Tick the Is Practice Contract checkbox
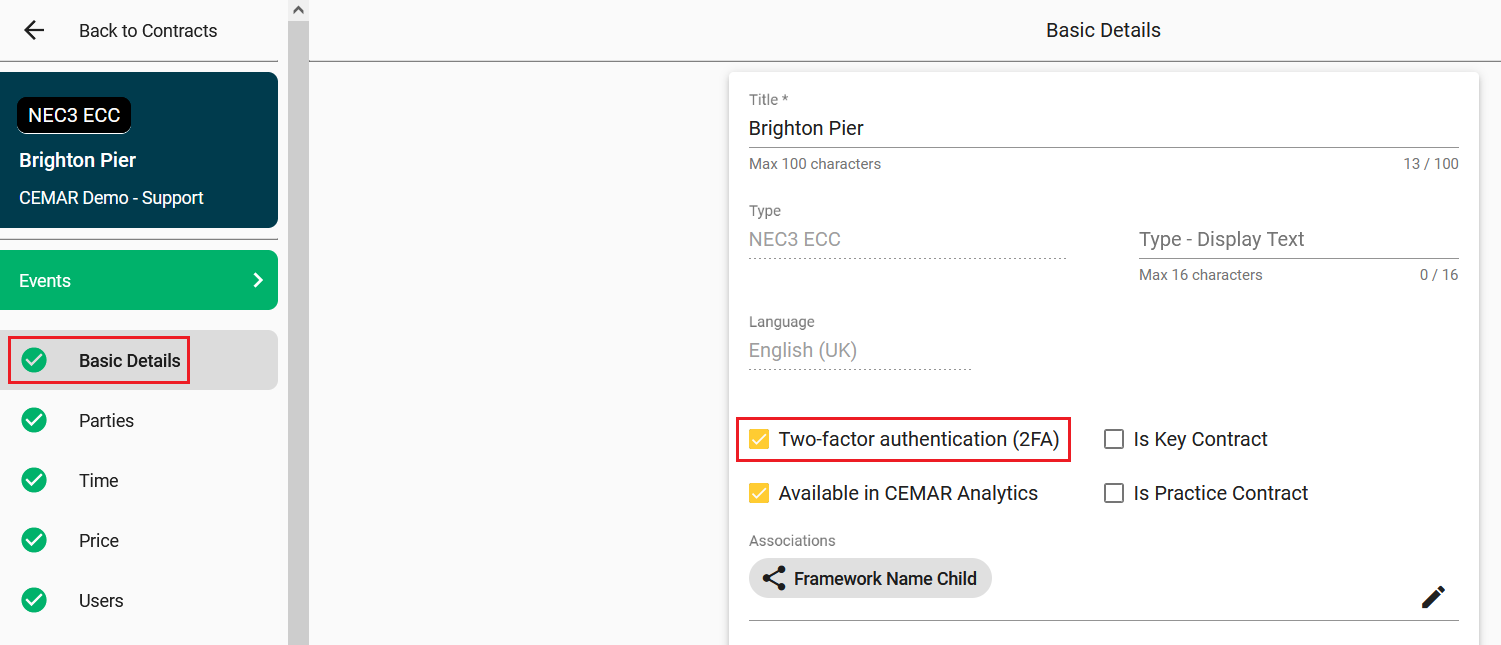 pyautogui.click(x=1114, y=493)
